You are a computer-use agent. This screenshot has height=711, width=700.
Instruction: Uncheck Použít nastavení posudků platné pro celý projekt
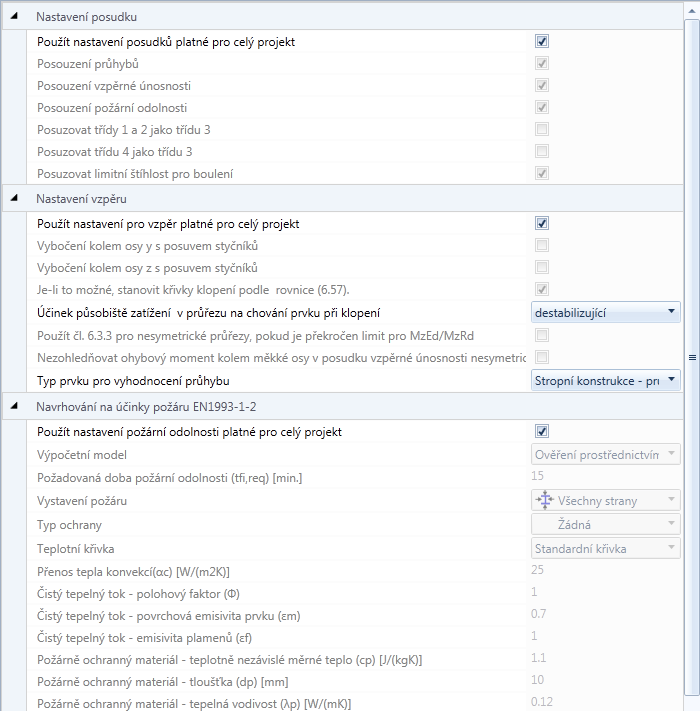pyautogui.click(x=542, y=41)
